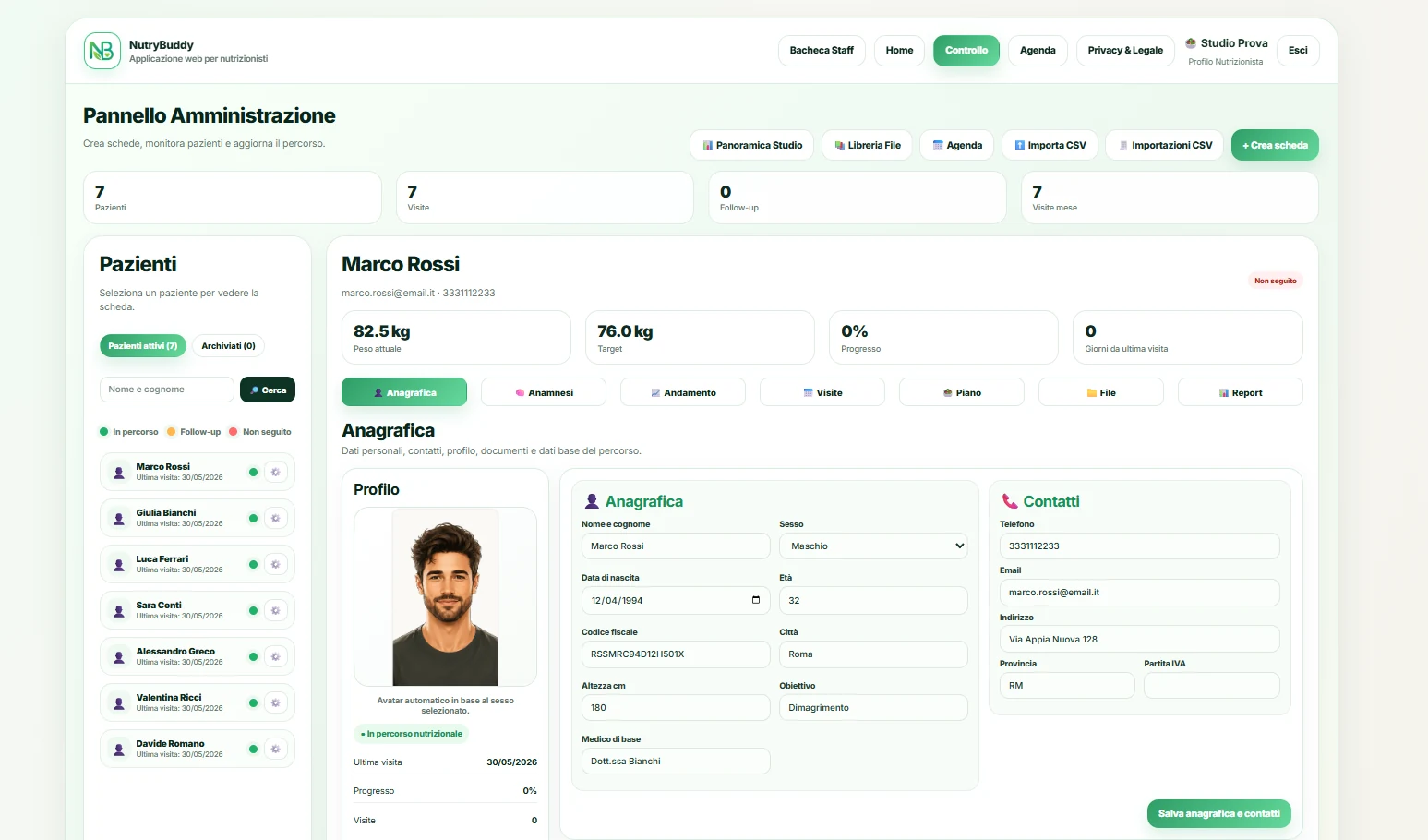Click In percorso nutrizionale badge
Image resolution: width=1428 pixels, height=840 pixels.
pos(412,734)
